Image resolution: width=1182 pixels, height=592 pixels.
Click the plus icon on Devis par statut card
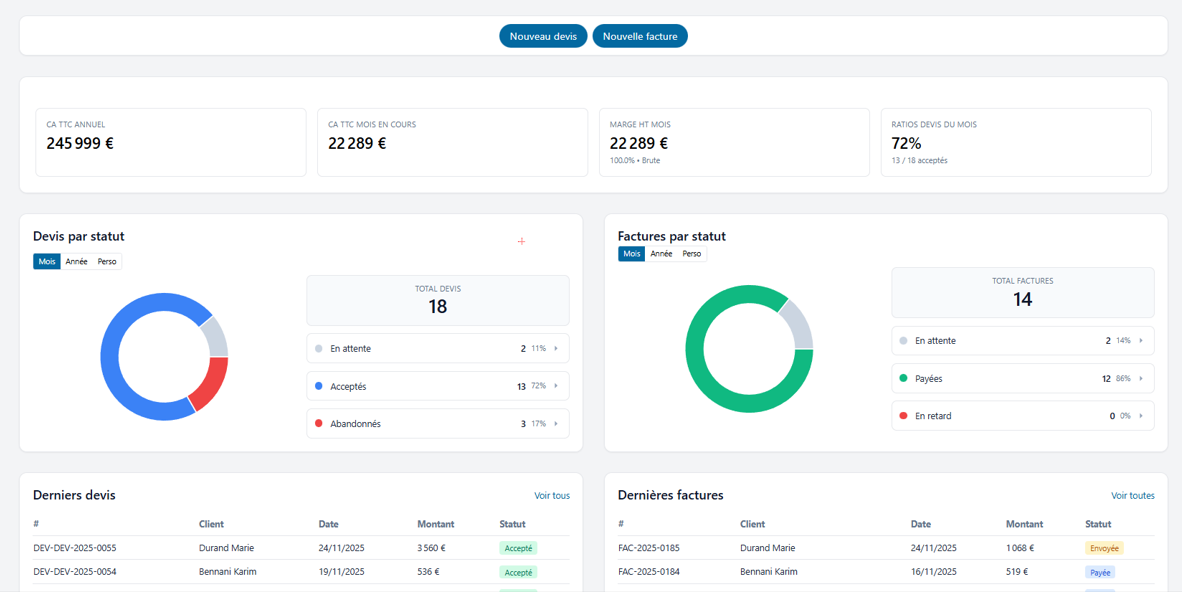click(x=521, y=241)
